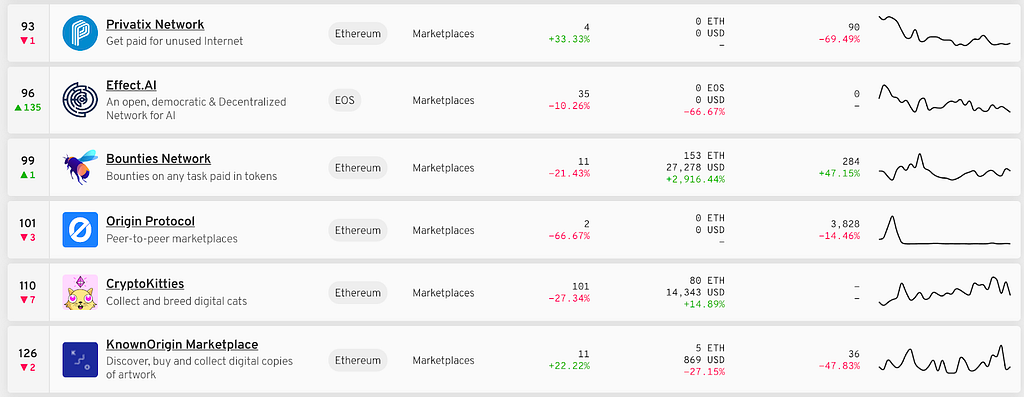Open the Effect.AI title link
The width and height of the screenshot is (1024, 397).
point(131,86)
